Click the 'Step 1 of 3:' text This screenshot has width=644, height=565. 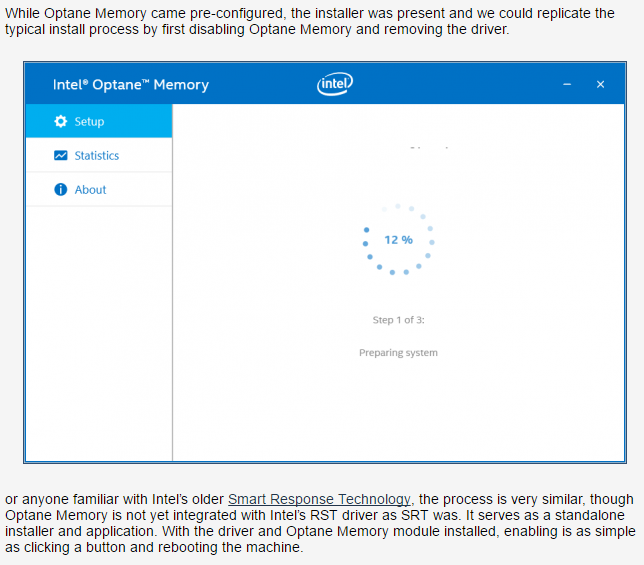click(398, 320)
